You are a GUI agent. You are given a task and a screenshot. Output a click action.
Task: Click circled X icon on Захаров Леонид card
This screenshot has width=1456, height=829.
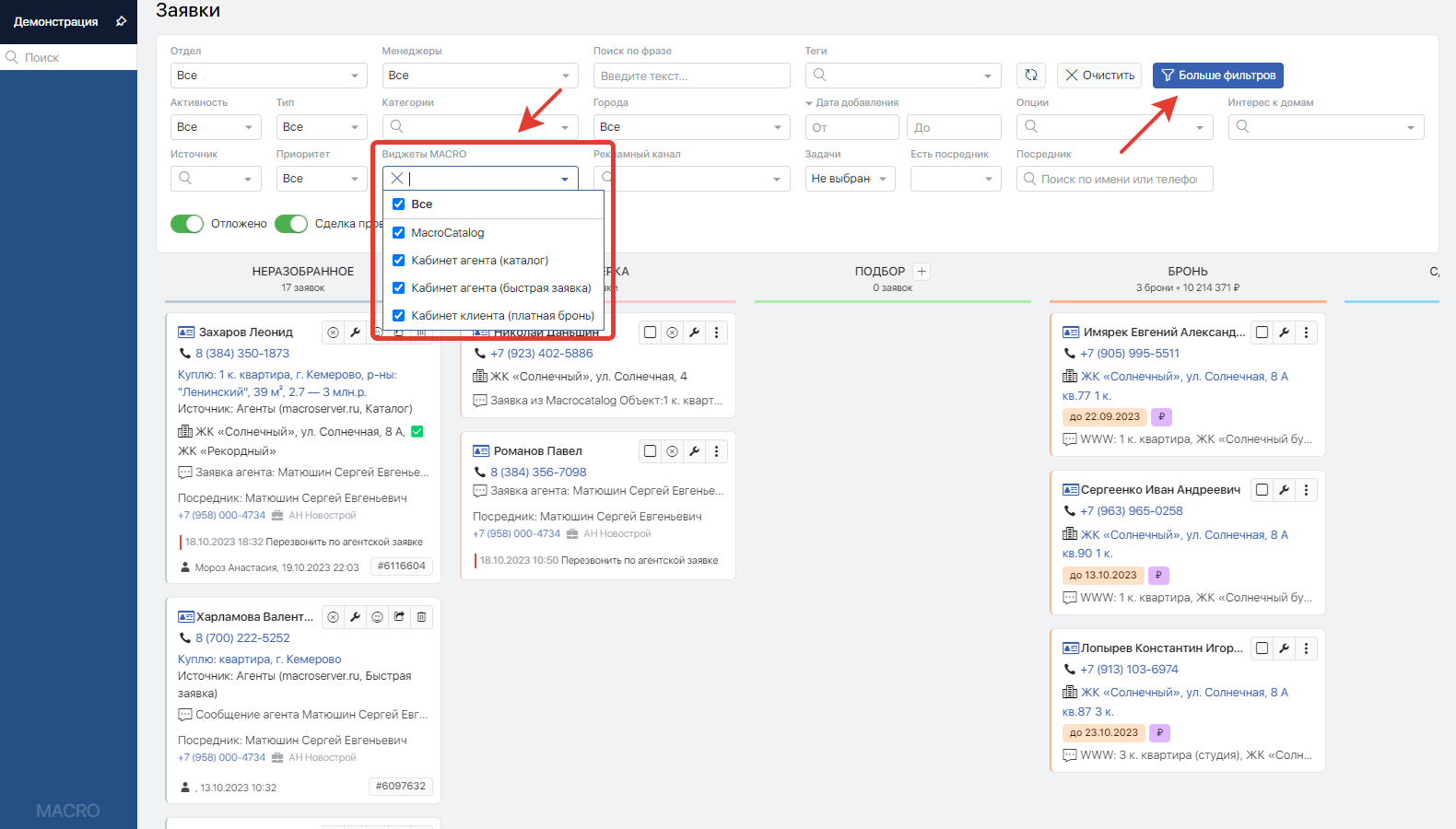pos(333,333)
